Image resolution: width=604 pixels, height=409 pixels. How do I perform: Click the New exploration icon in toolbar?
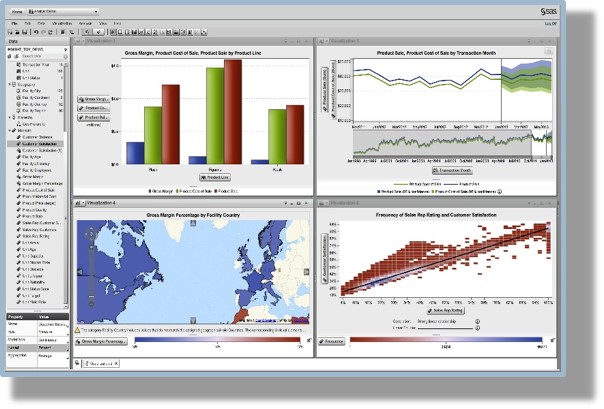point(11,32)
